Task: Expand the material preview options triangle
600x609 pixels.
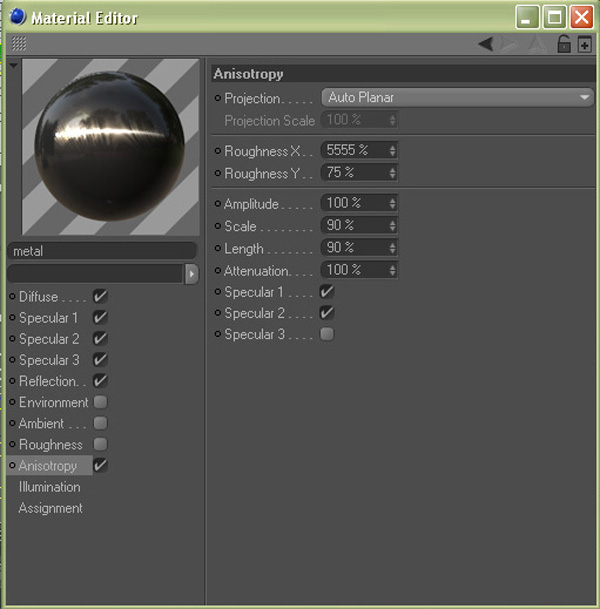Action: pos(13,65)
